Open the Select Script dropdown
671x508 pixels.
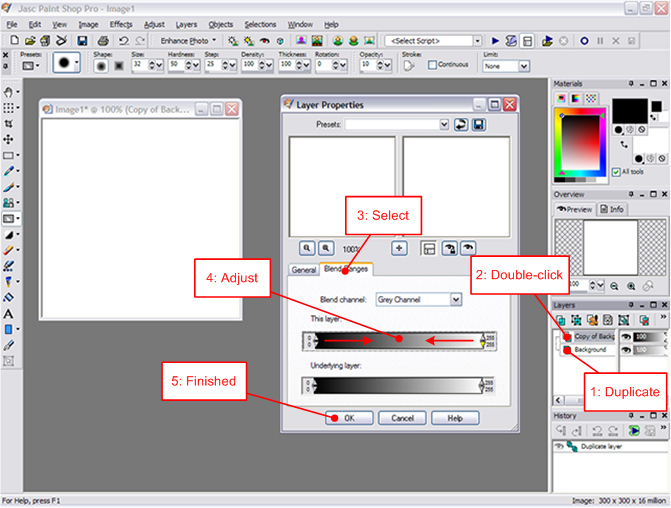478,41
